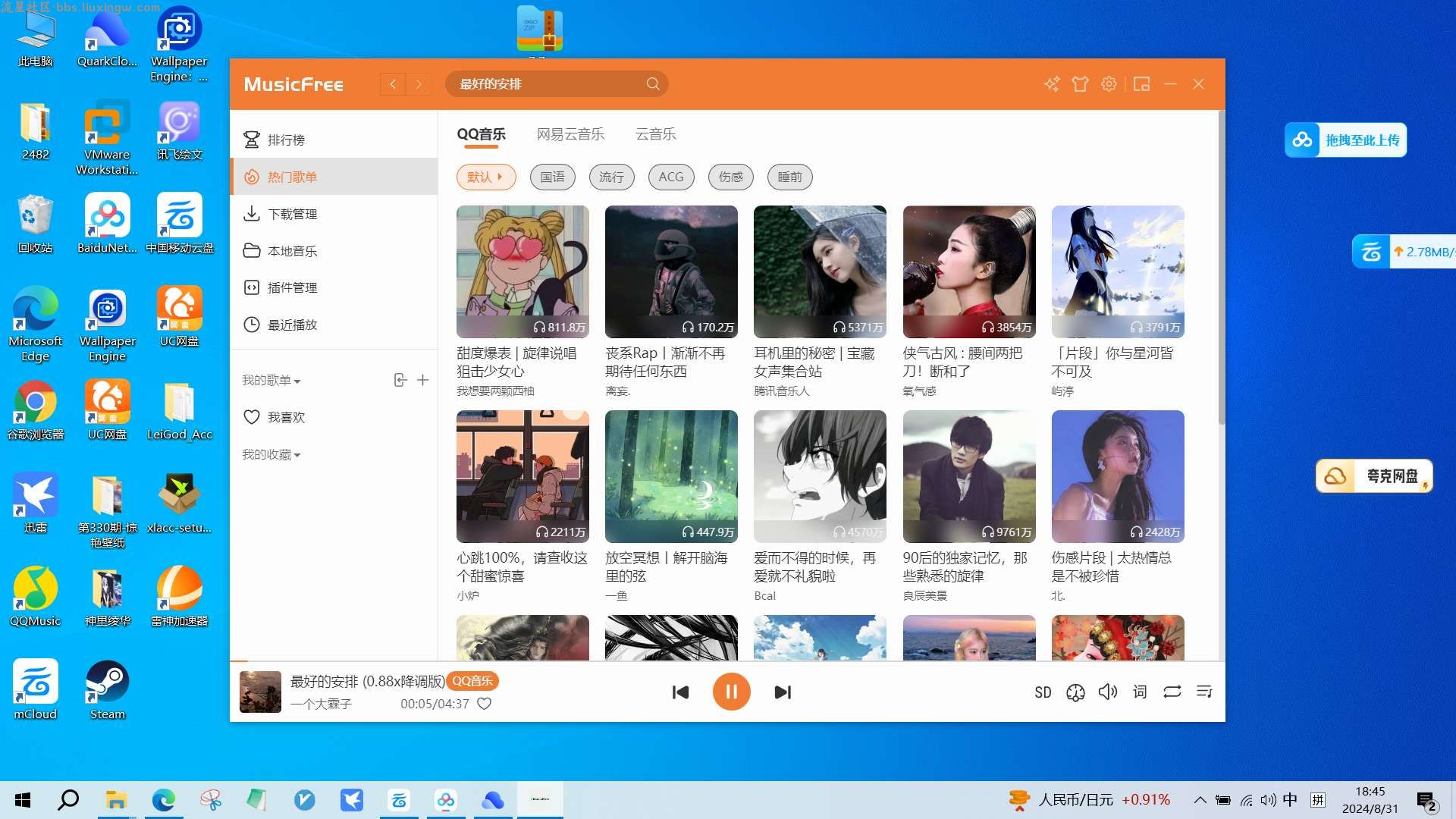Open Microsoft Edge from the taskbar

pyautogui.click(x=163, y=800)
